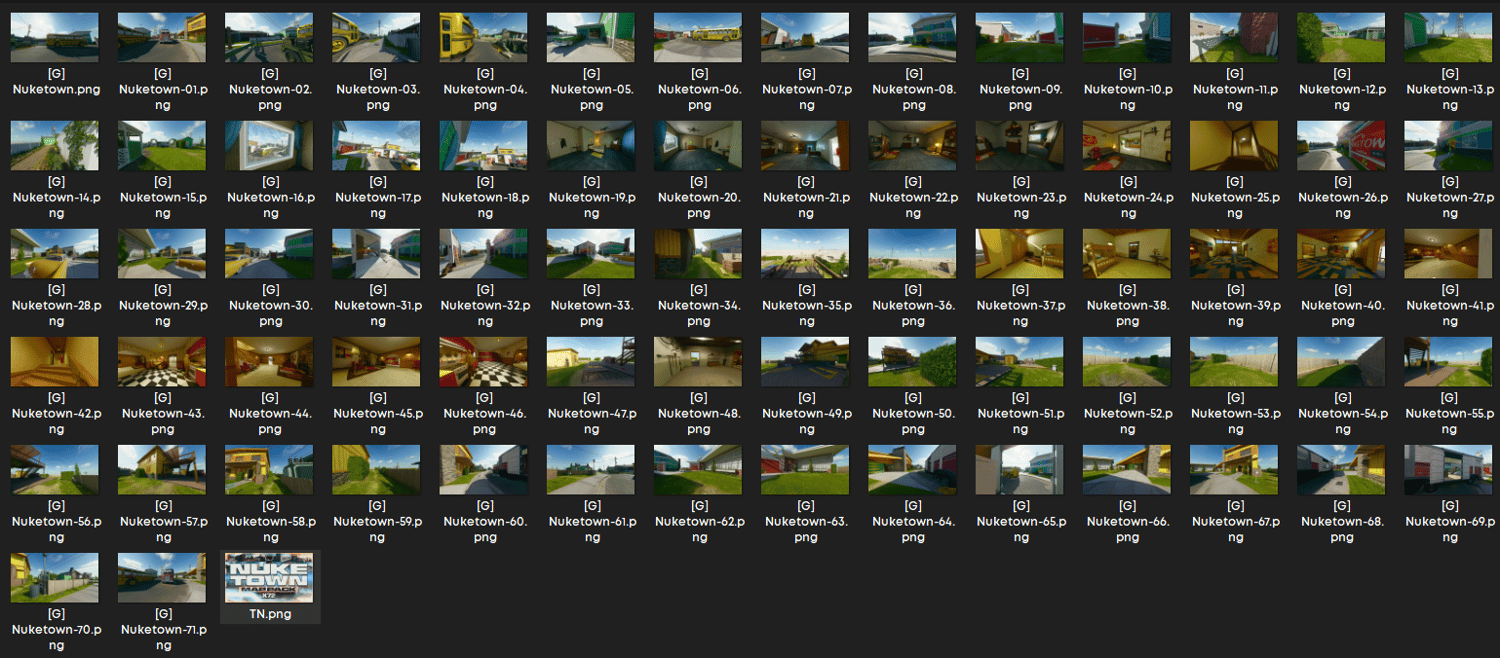Select the [G] Nuketown-52.png thumbnail
The height and width of the screenshot is (658, 1500).
(1127, 362)
